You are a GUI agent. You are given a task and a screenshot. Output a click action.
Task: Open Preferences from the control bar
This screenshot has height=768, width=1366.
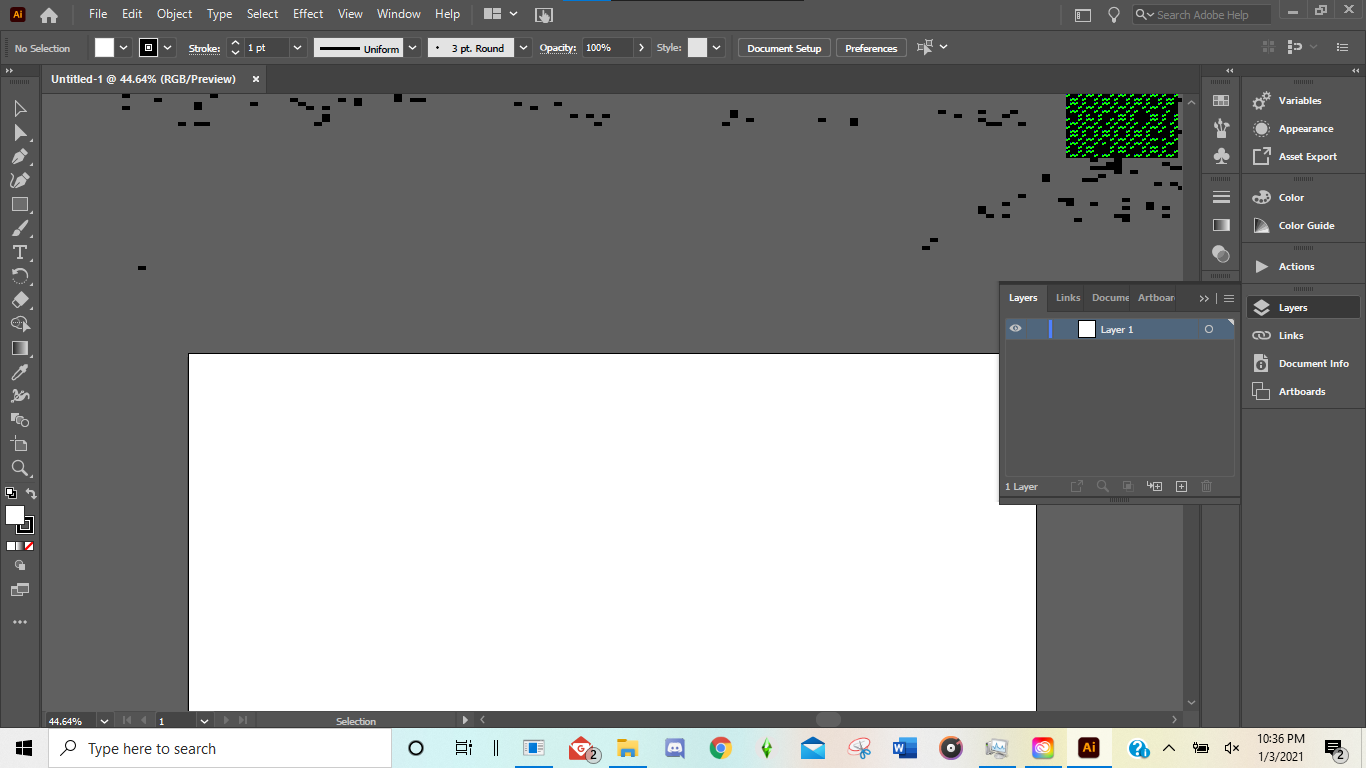[870, 47]
